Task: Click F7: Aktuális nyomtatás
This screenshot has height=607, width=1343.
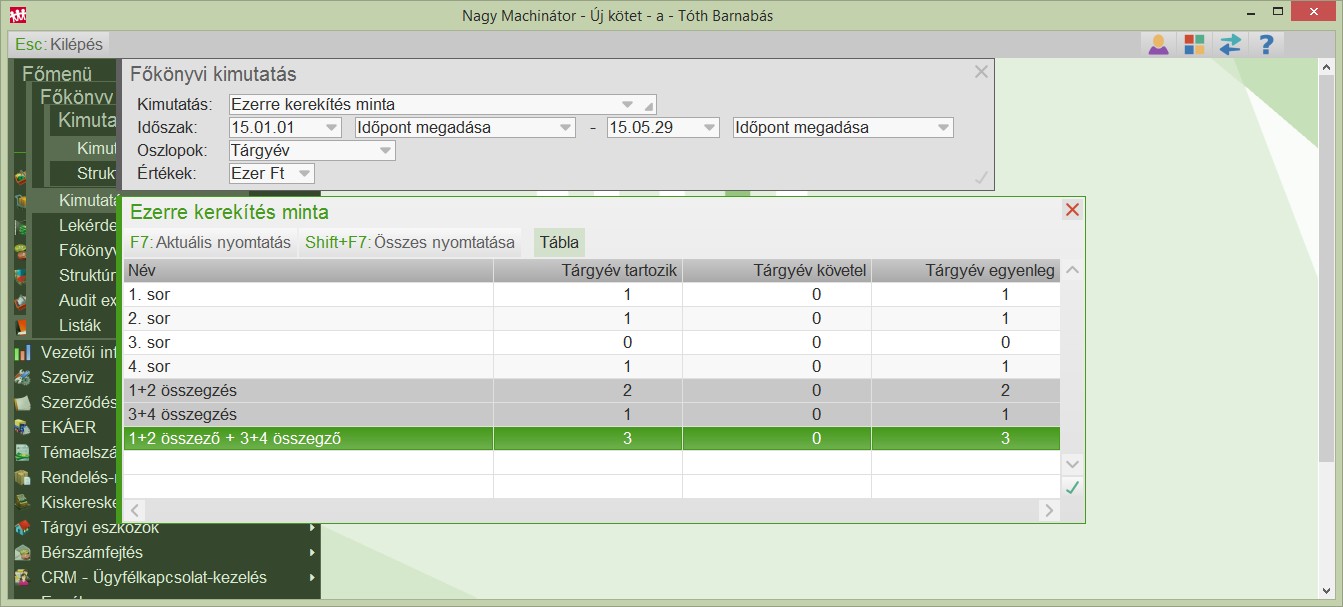Action: tap(210, 242)
